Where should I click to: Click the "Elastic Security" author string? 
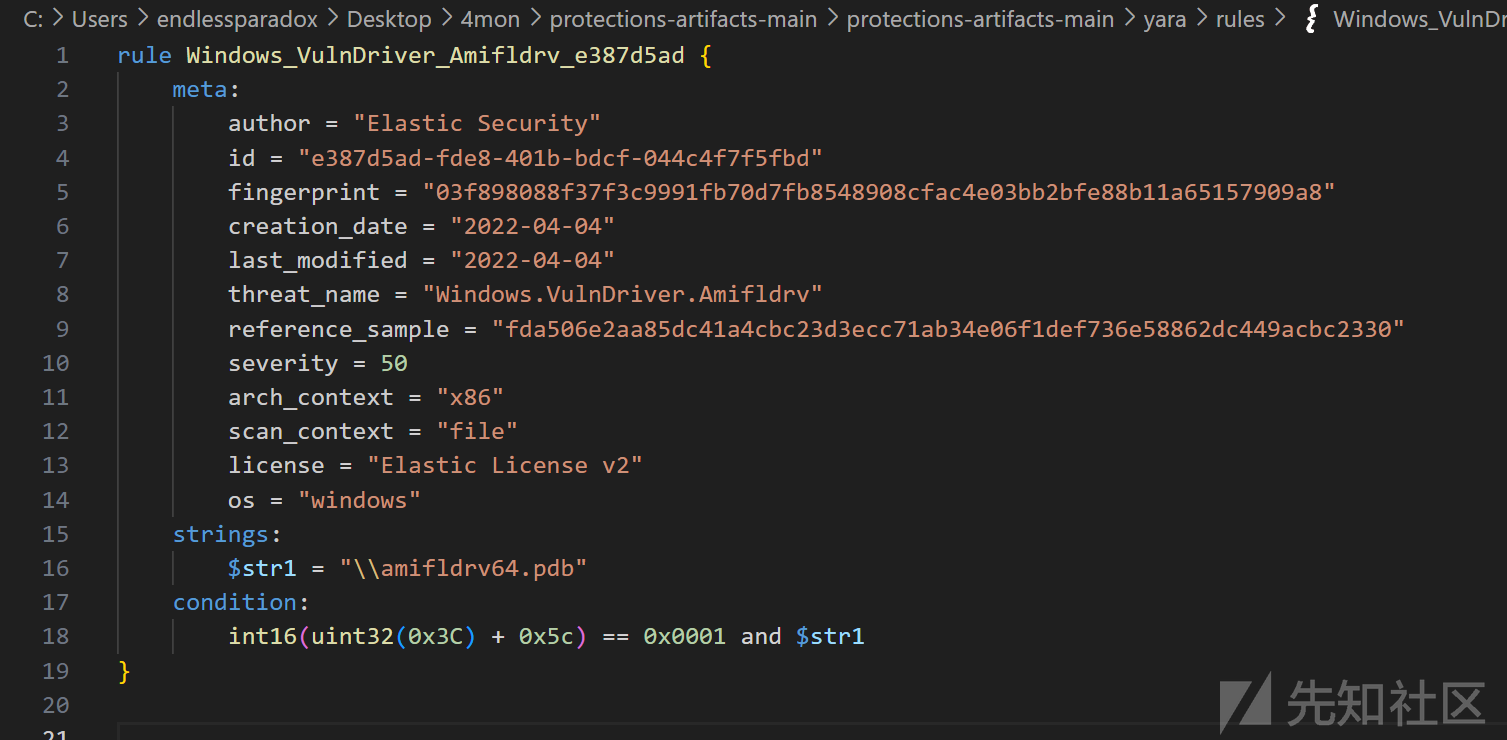pyautogui.click(x=476, y=124)
